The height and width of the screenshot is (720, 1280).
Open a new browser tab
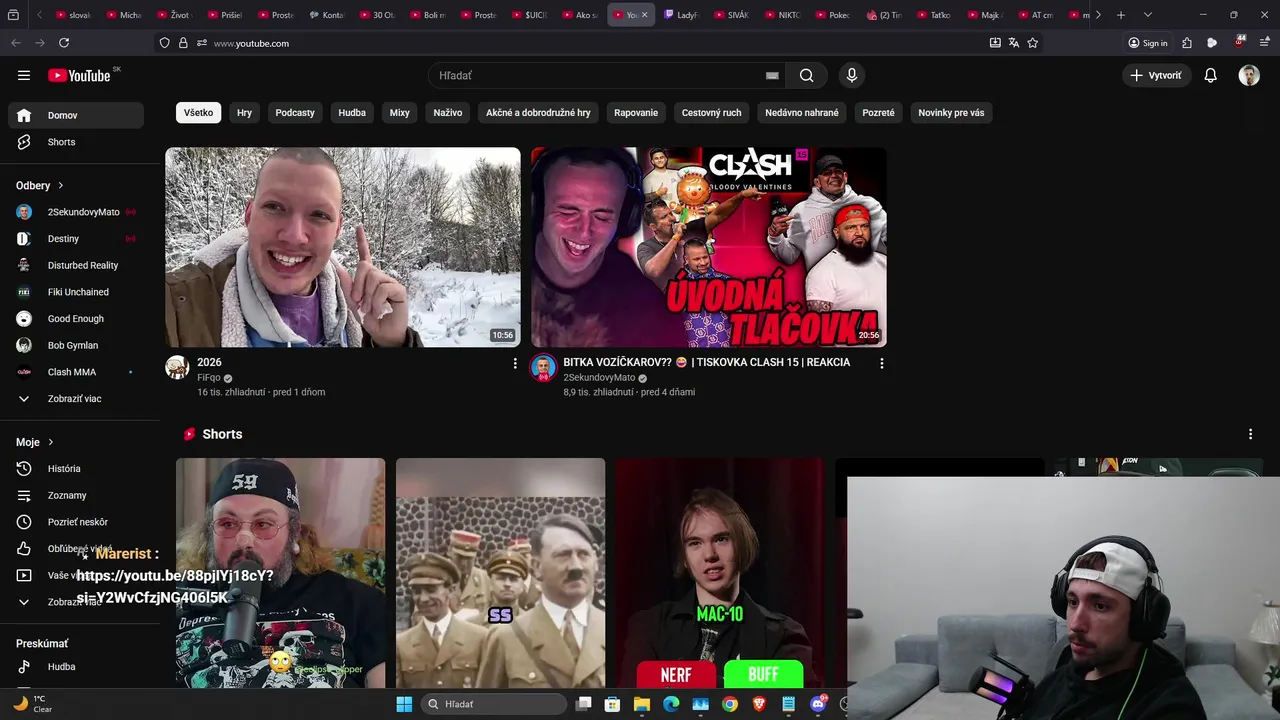(1121, 15)
